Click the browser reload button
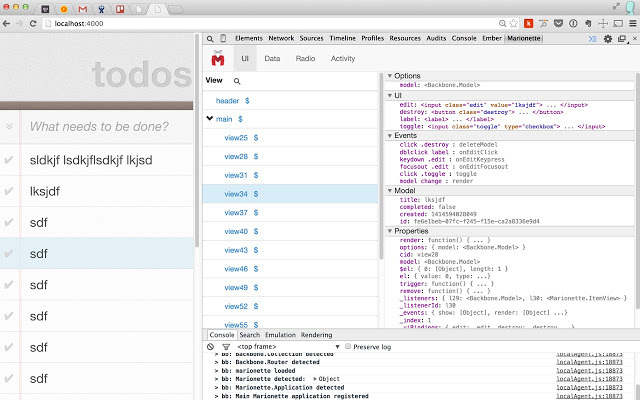640x400 pixels. pos(33,24)
